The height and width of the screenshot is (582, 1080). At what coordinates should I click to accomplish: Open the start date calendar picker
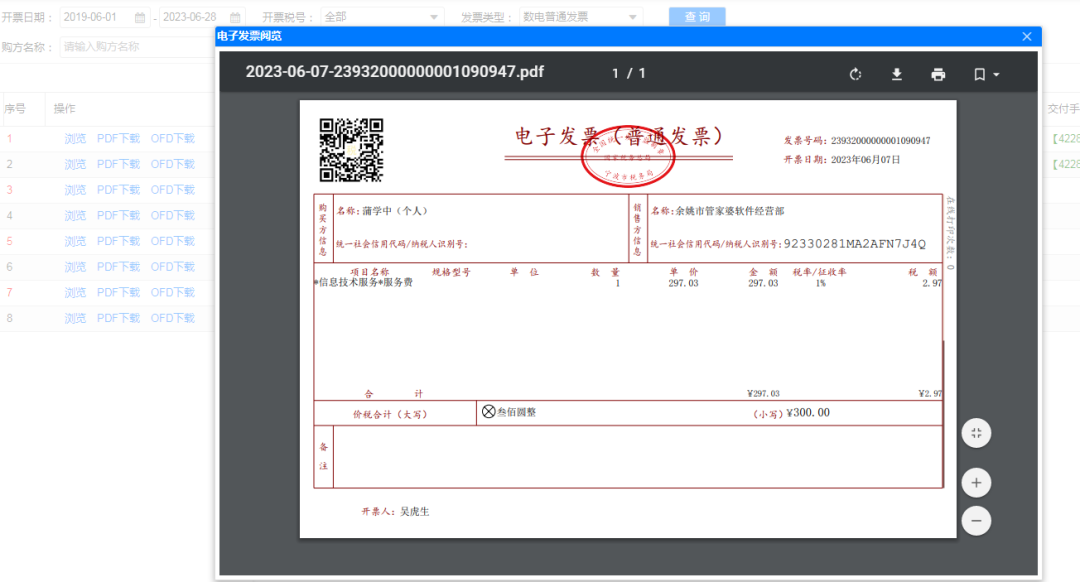(x=140, y=18)
